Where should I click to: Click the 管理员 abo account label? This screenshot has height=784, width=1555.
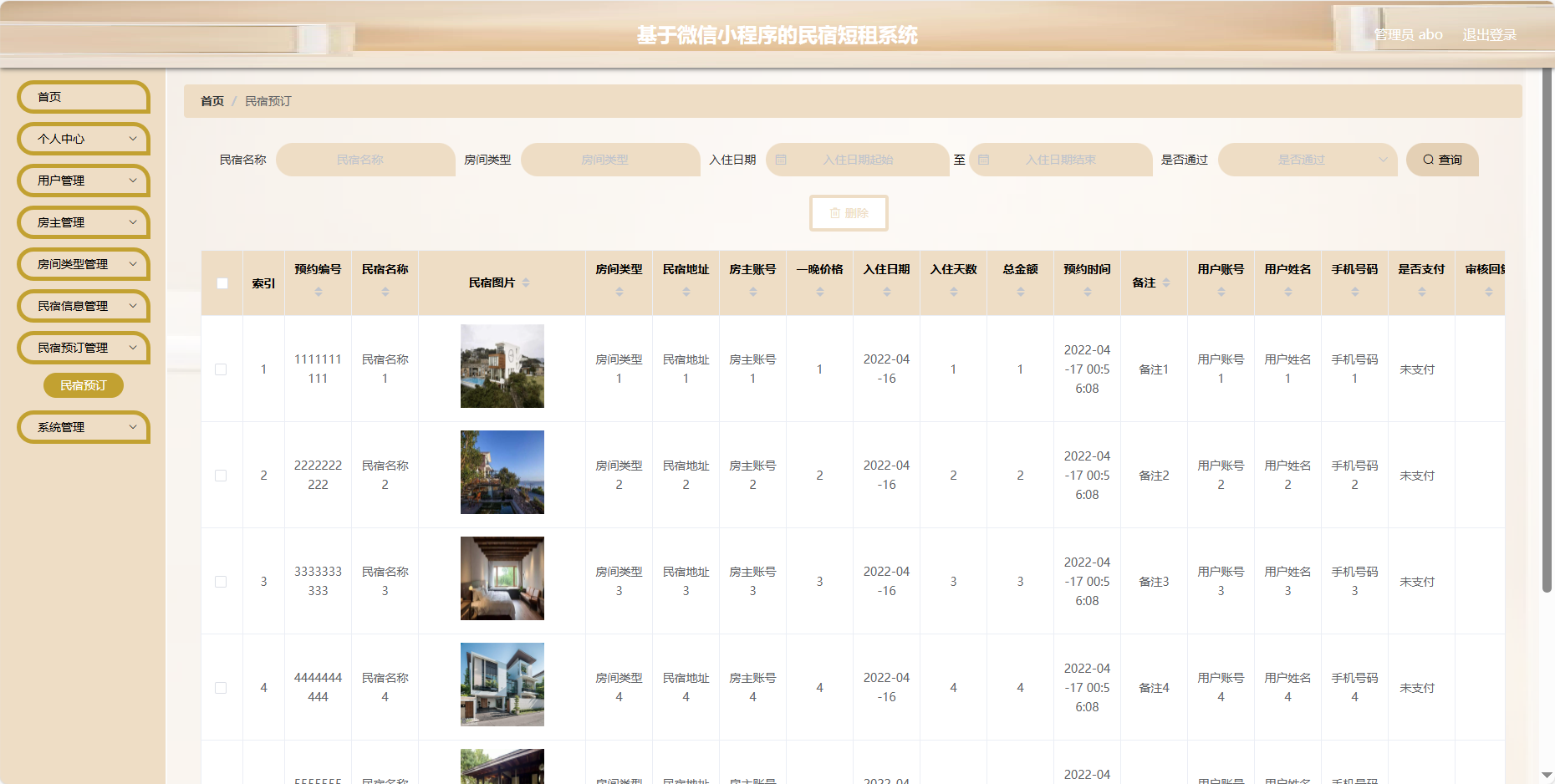1409,35
